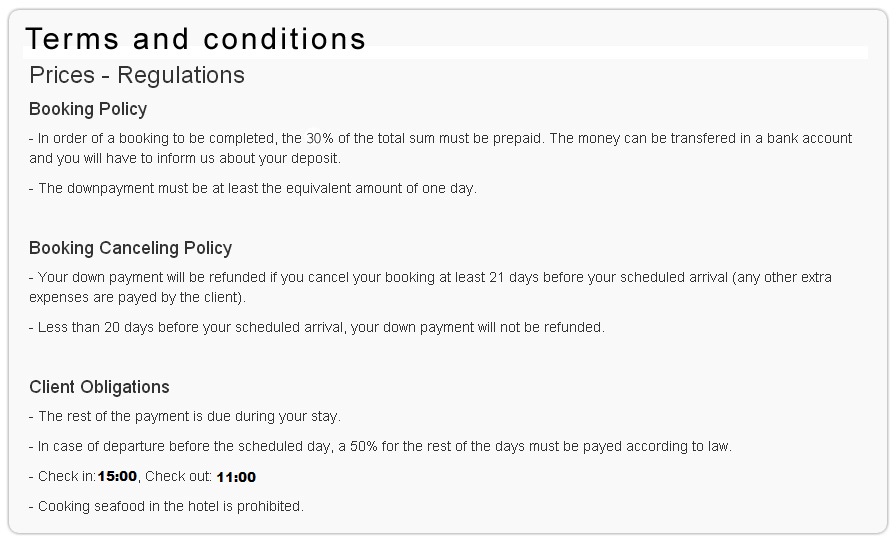Click the 'Less than 20 days' no-refund line
896x544 pixels.
(317, 327)
